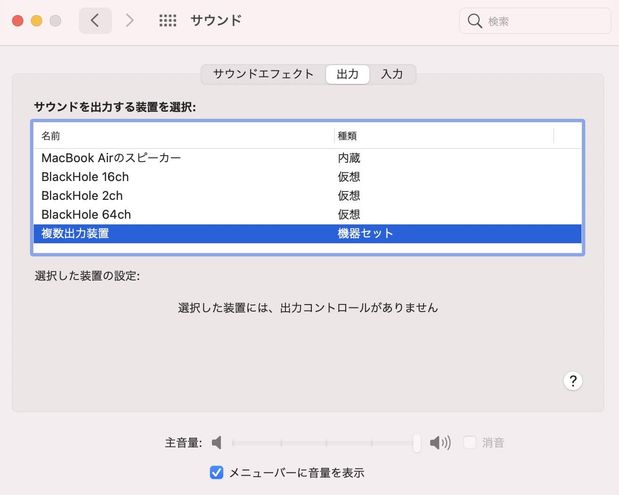Select the 出力 tab
The width and height of the screenshot is (619, 495).
point(347,74)
